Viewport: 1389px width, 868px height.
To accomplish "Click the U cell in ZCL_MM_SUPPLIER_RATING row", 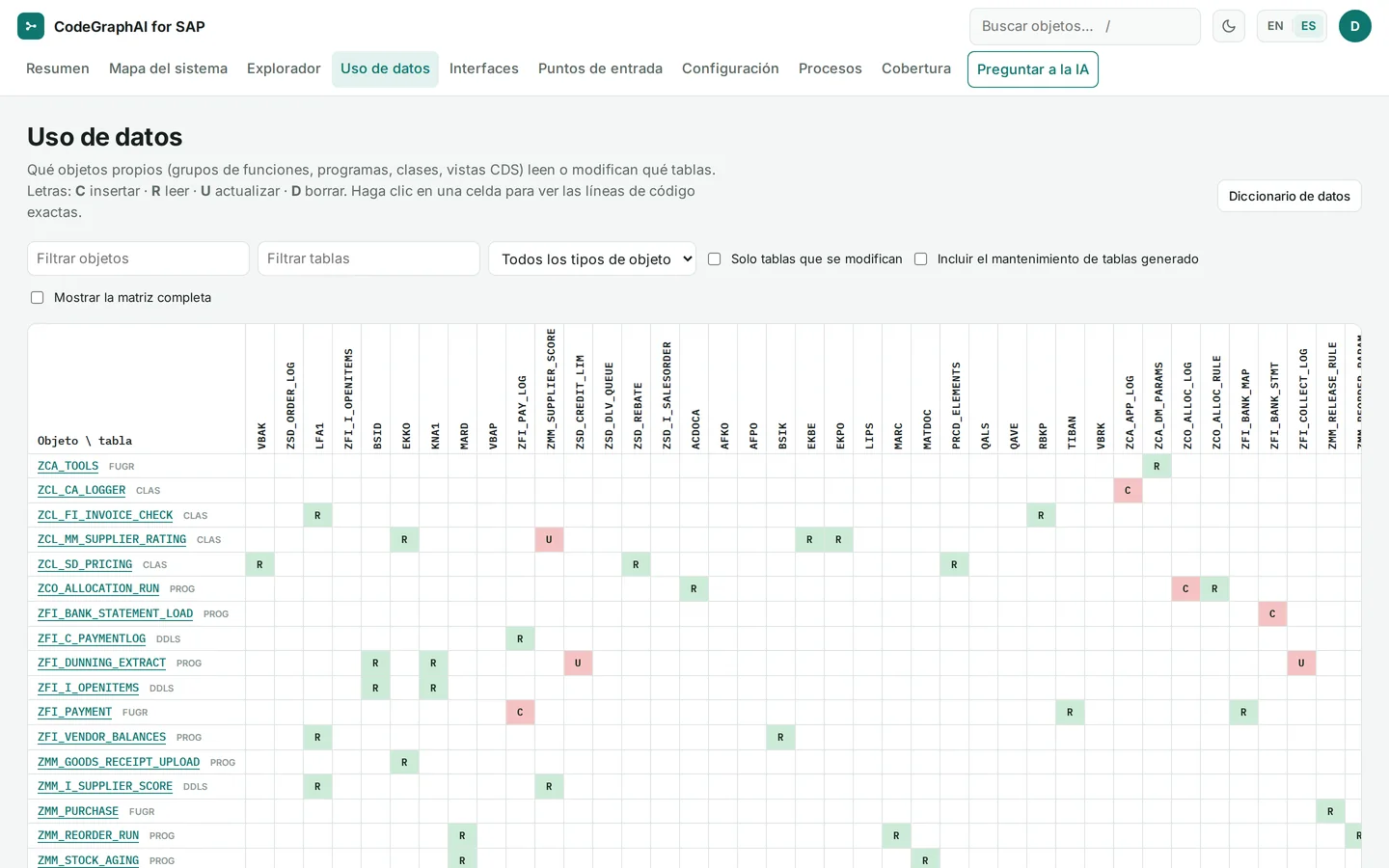I will tap(549, 539).
